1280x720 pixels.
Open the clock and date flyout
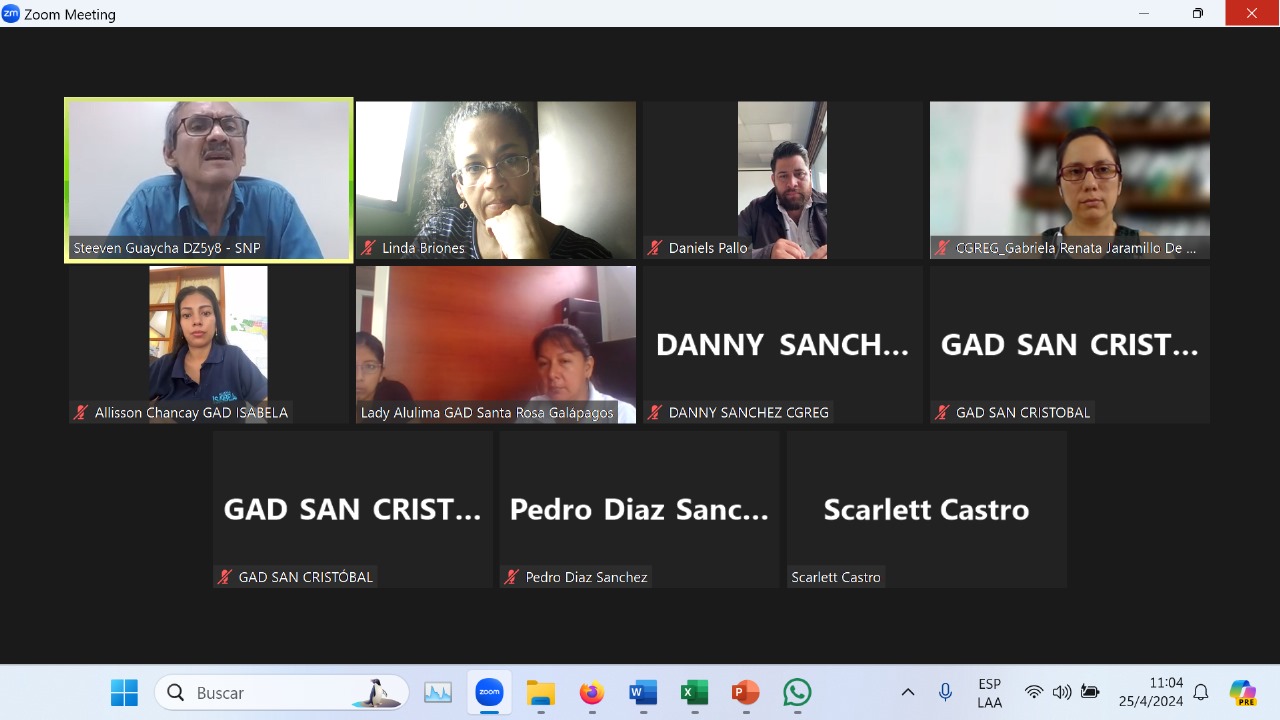[1151, 692]
